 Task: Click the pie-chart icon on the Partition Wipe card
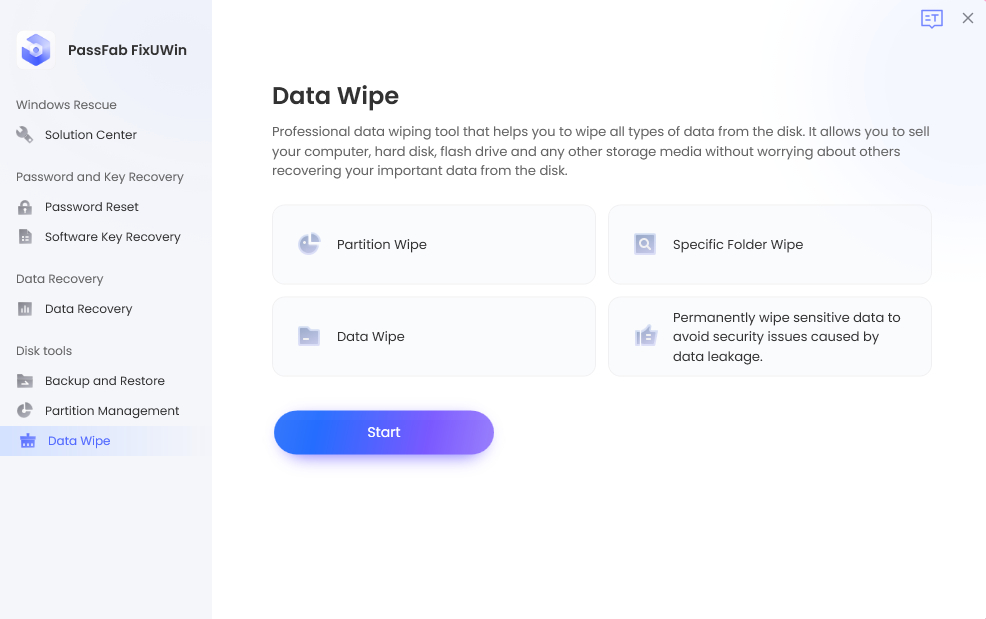309,243
